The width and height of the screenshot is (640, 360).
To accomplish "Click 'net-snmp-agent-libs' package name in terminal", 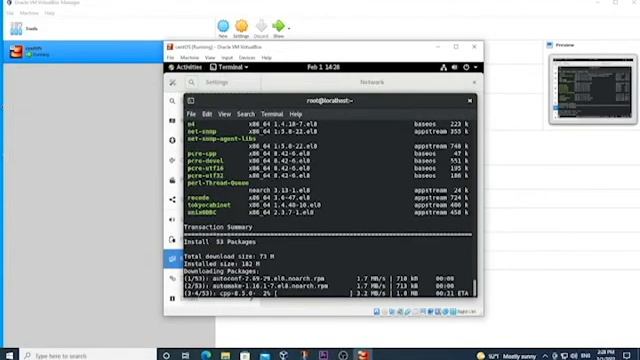I will pos(222,139).
